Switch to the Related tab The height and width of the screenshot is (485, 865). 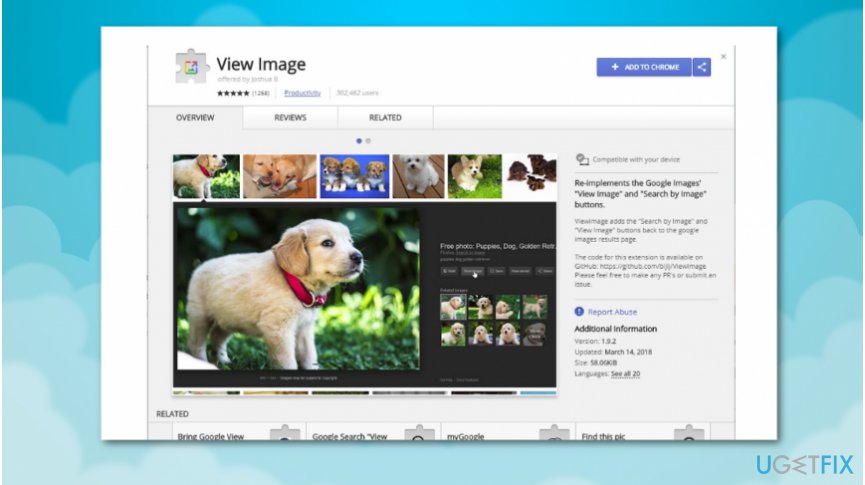click(x=385, y=118)
